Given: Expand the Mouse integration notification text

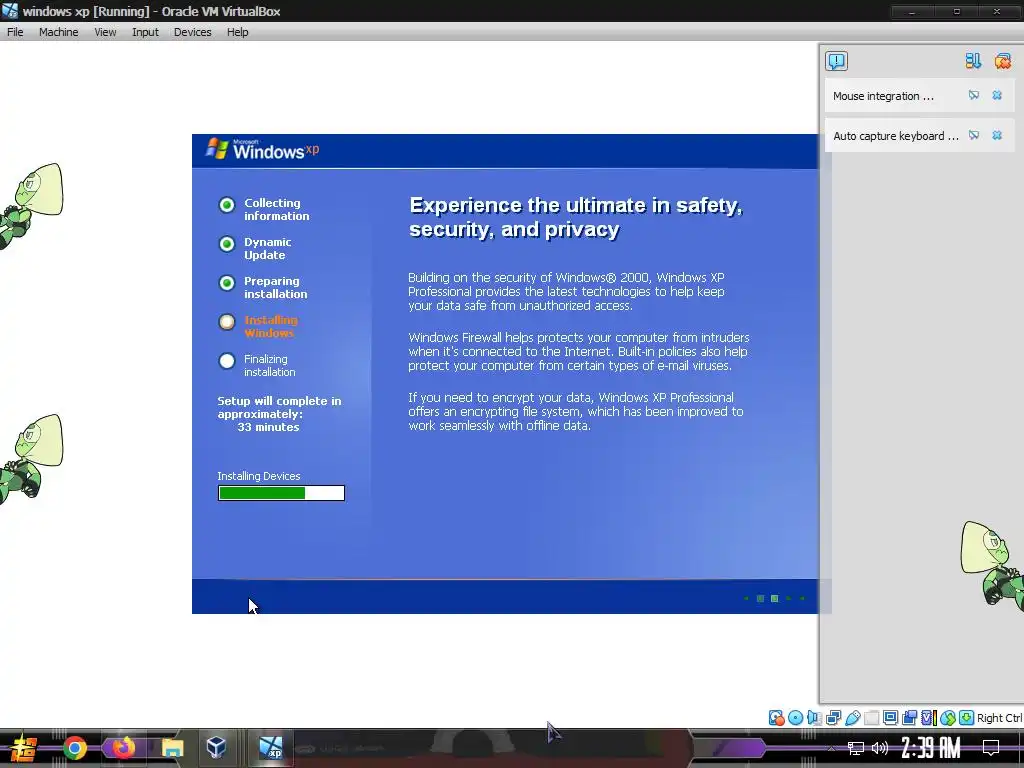Looking at the screenshot, I should click(x=883, y=96).
